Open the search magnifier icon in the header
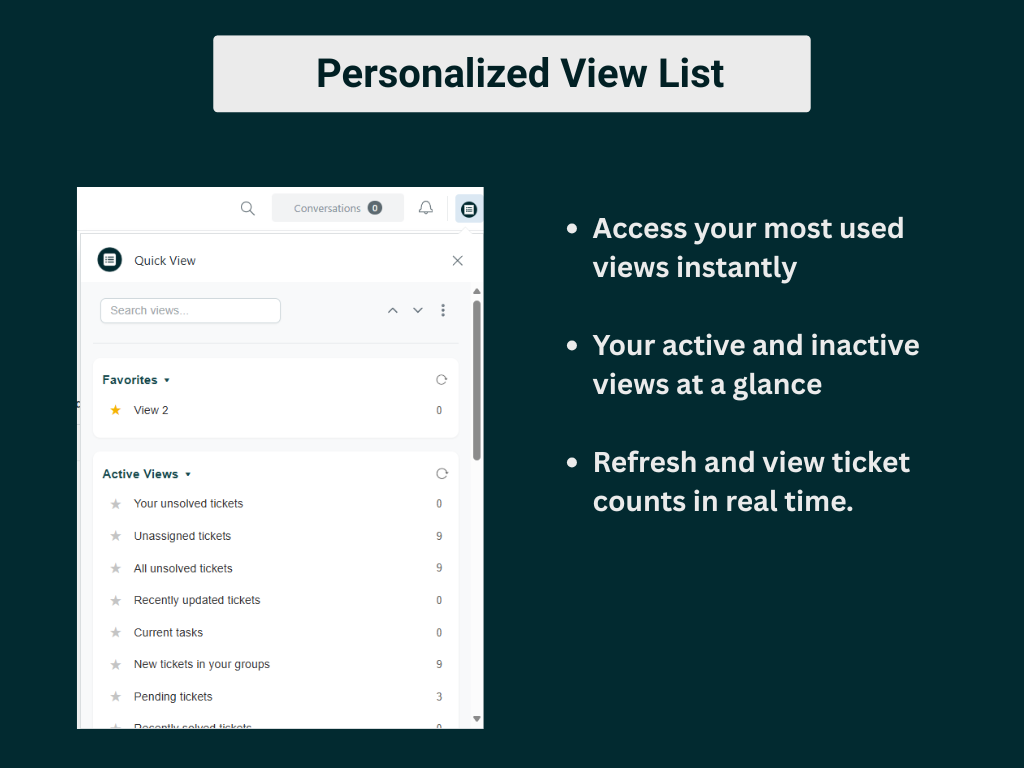 247,209
